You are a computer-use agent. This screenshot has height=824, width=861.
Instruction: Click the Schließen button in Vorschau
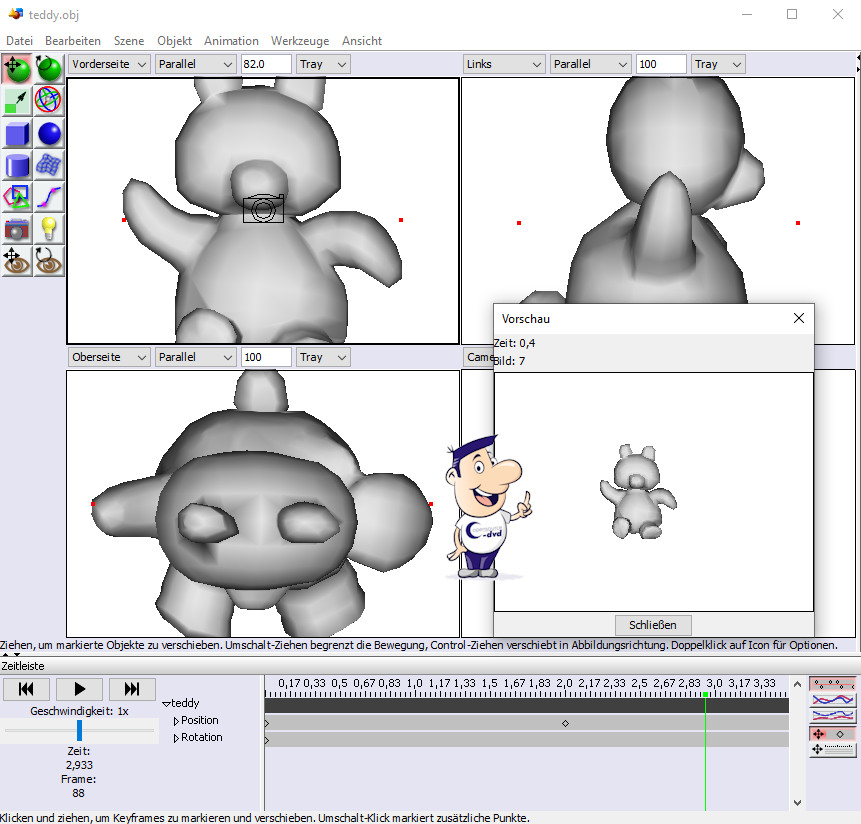(x=653, y=625)
